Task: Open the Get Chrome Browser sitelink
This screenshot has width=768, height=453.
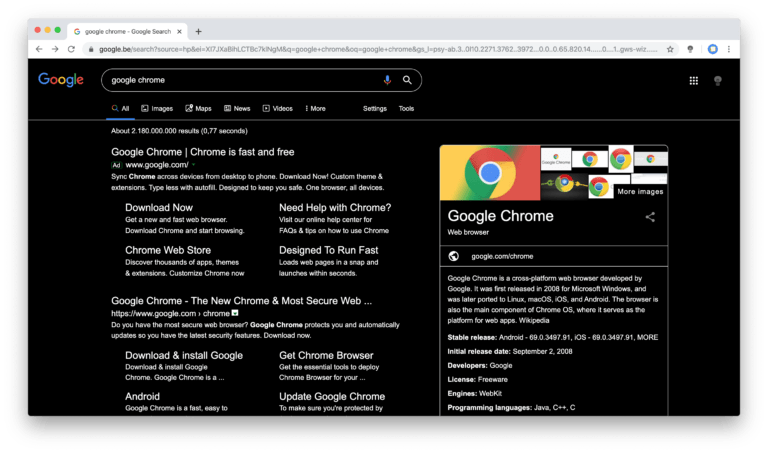Action: click(x=326, y=356)
